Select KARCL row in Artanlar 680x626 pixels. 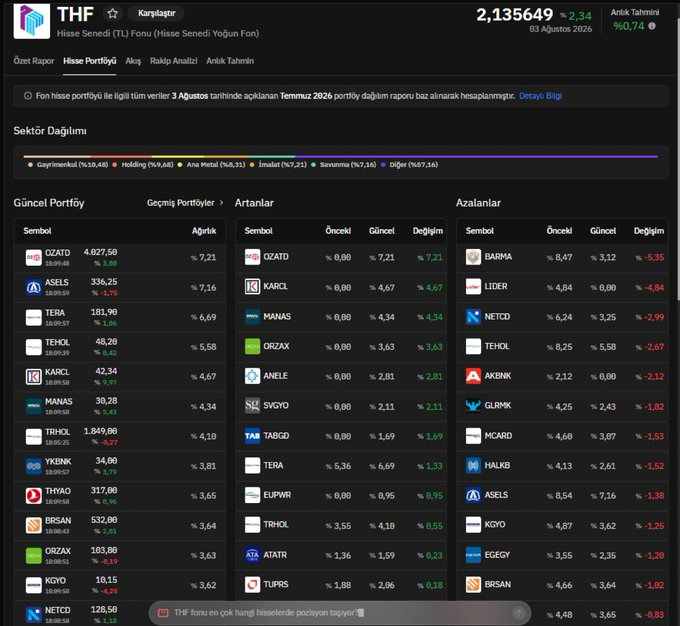pos(341,287)
